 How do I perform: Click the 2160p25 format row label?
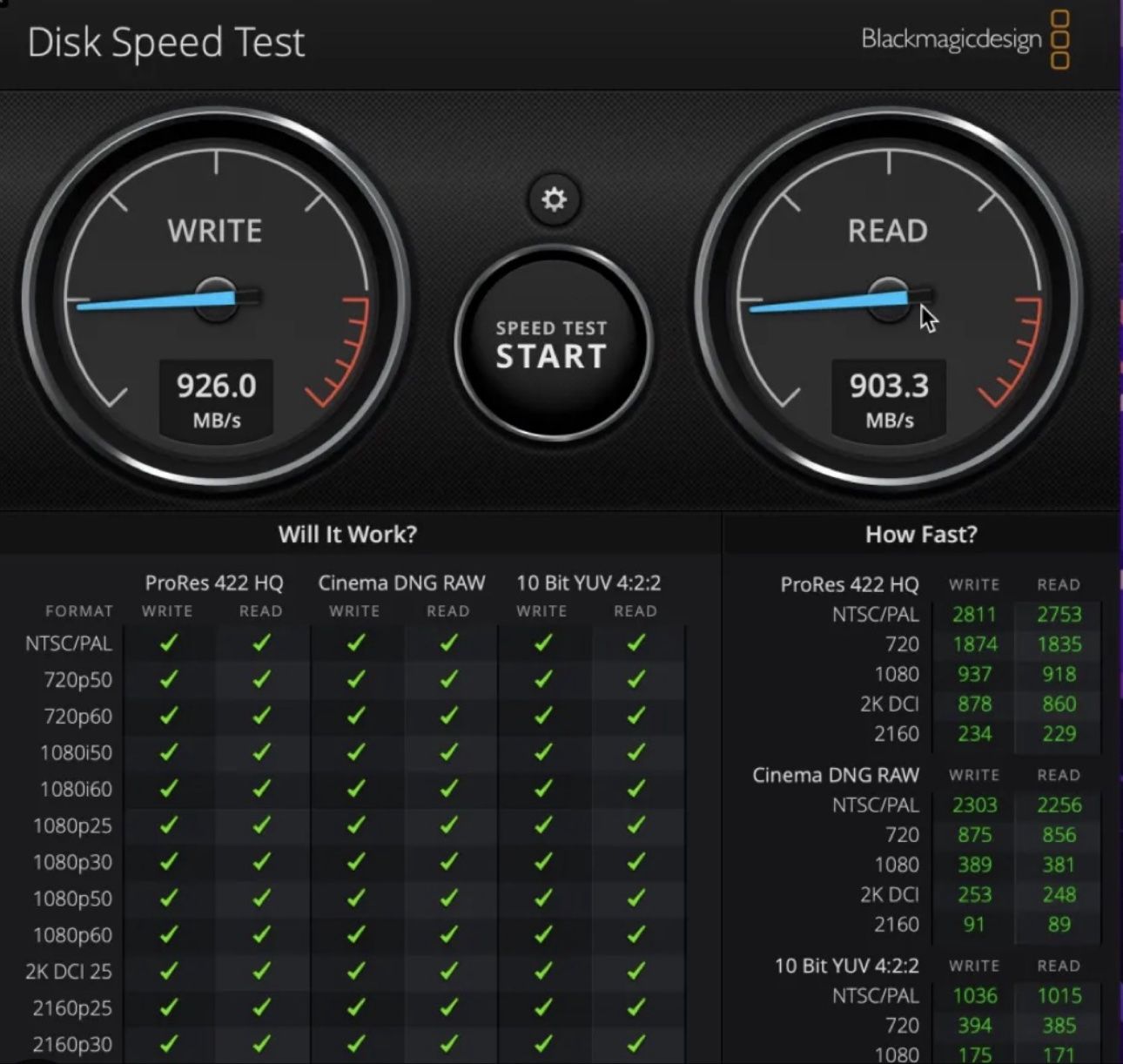click(73, 1007)
